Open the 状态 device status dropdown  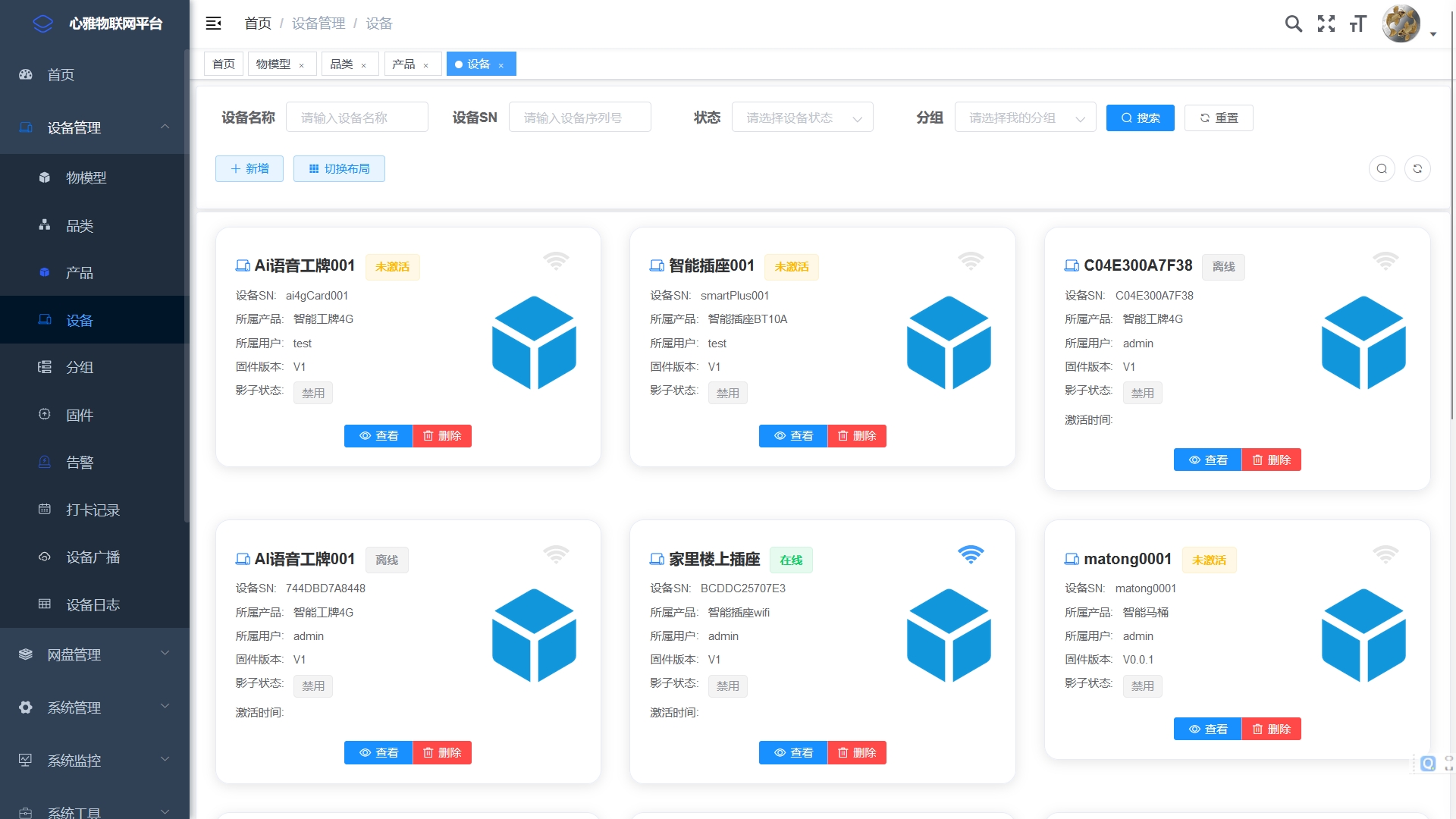point(802,118)
